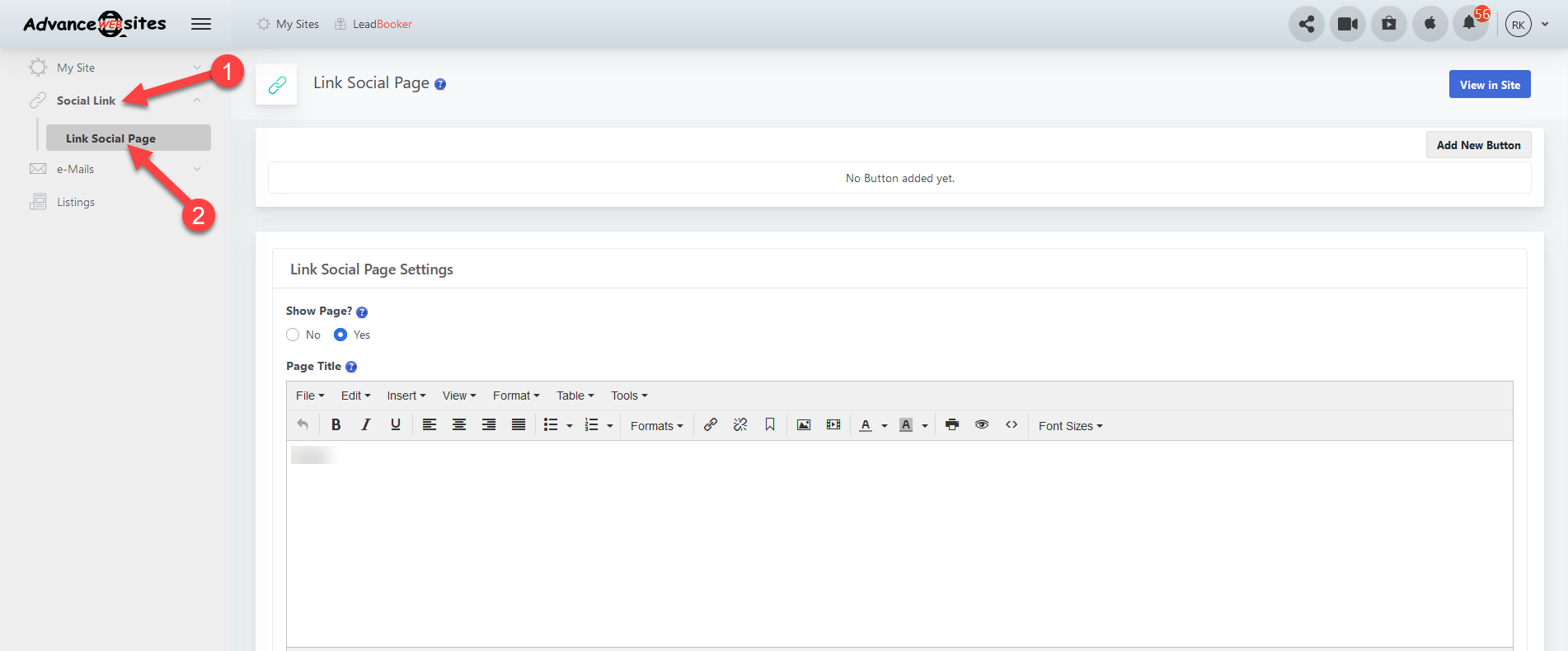
Task: Click the View in Site button
Action: pos(1489,85)
